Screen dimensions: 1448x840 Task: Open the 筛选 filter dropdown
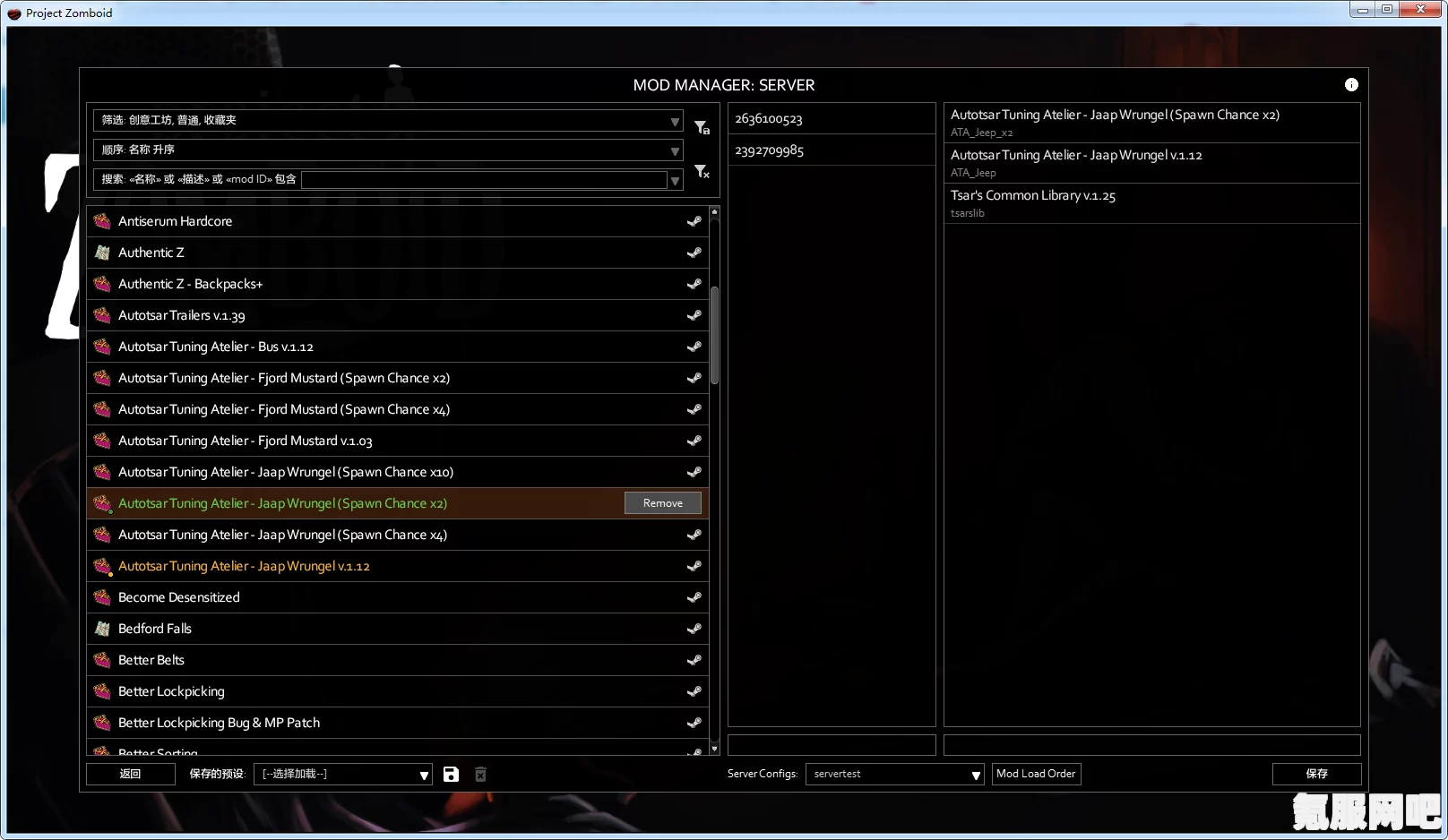point(388,120)
